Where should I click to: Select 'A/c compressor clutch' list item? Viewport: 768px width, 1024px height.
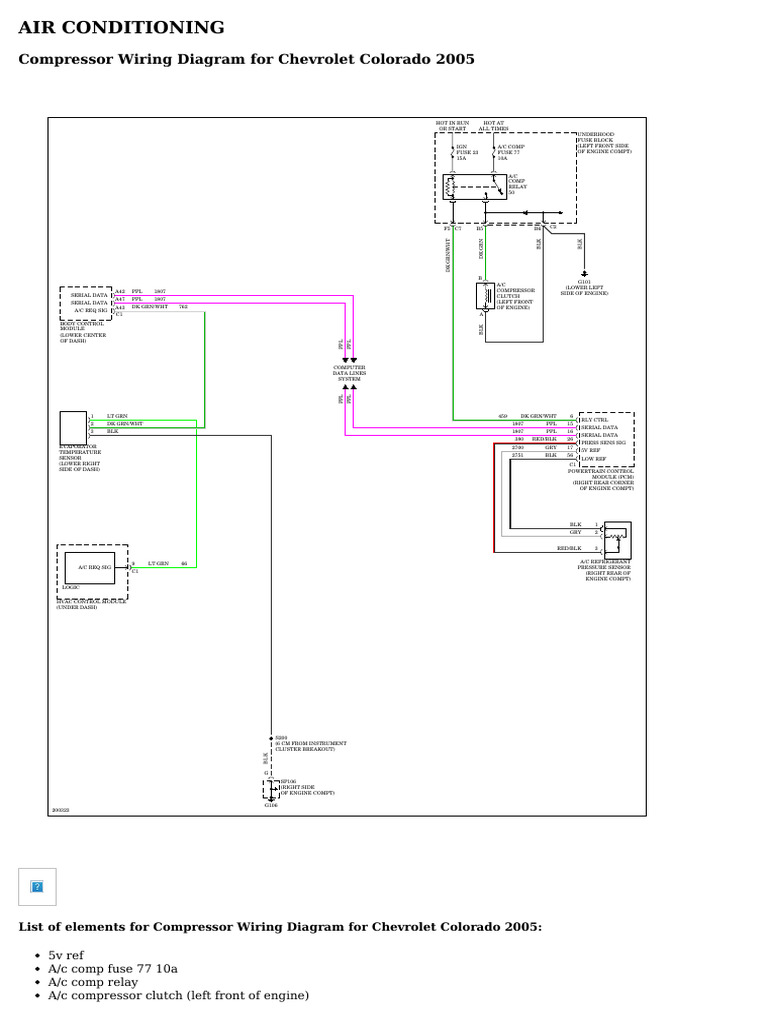pyautogui.click(x=178, y=995)
